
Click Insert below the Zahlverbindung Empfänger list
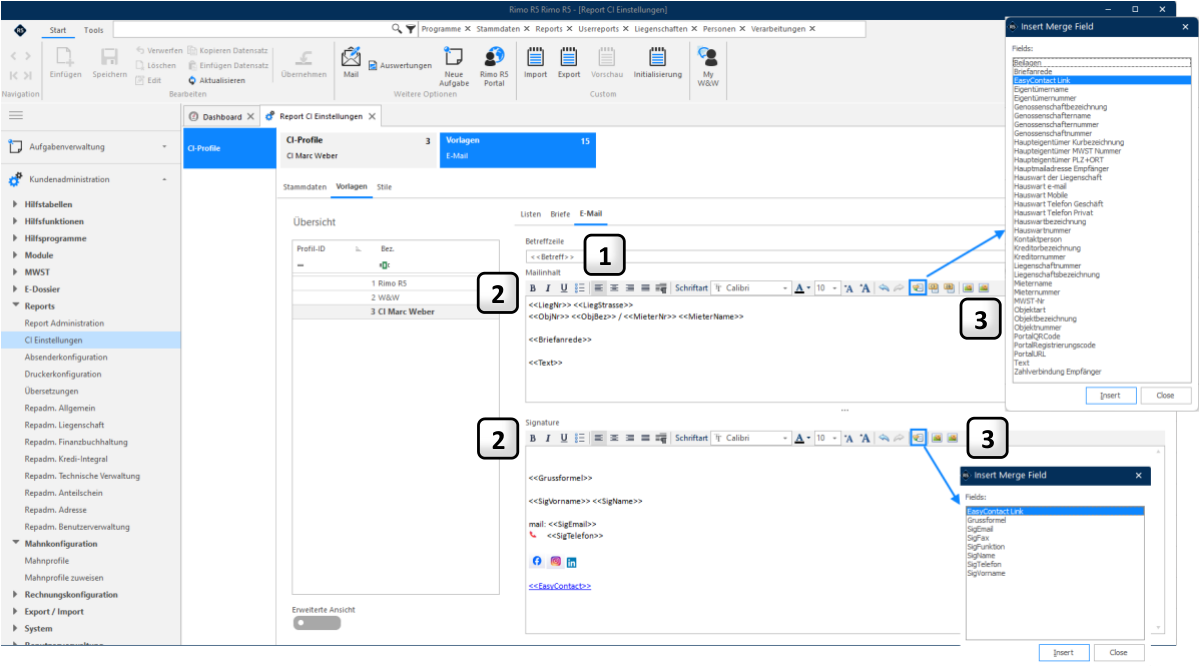pyautogui.click(x=1110, y=395)
